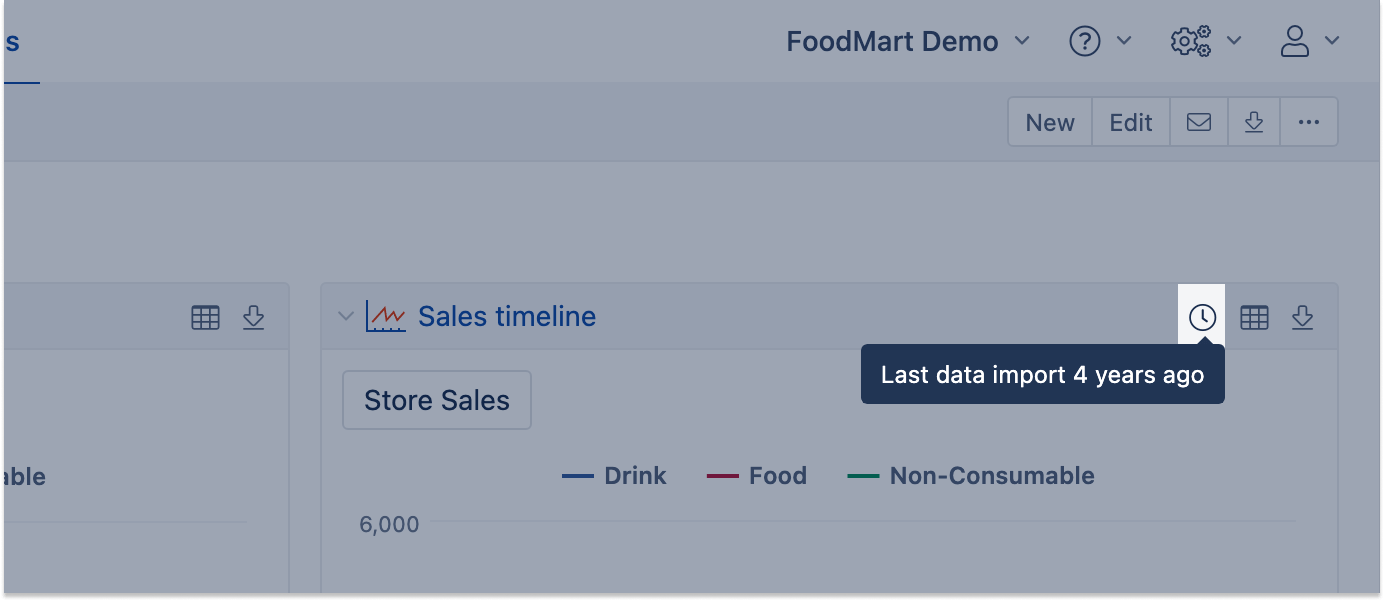Download the Sales timeline report
This screenshot has width=1384, height=601.
click(1302, 318)
